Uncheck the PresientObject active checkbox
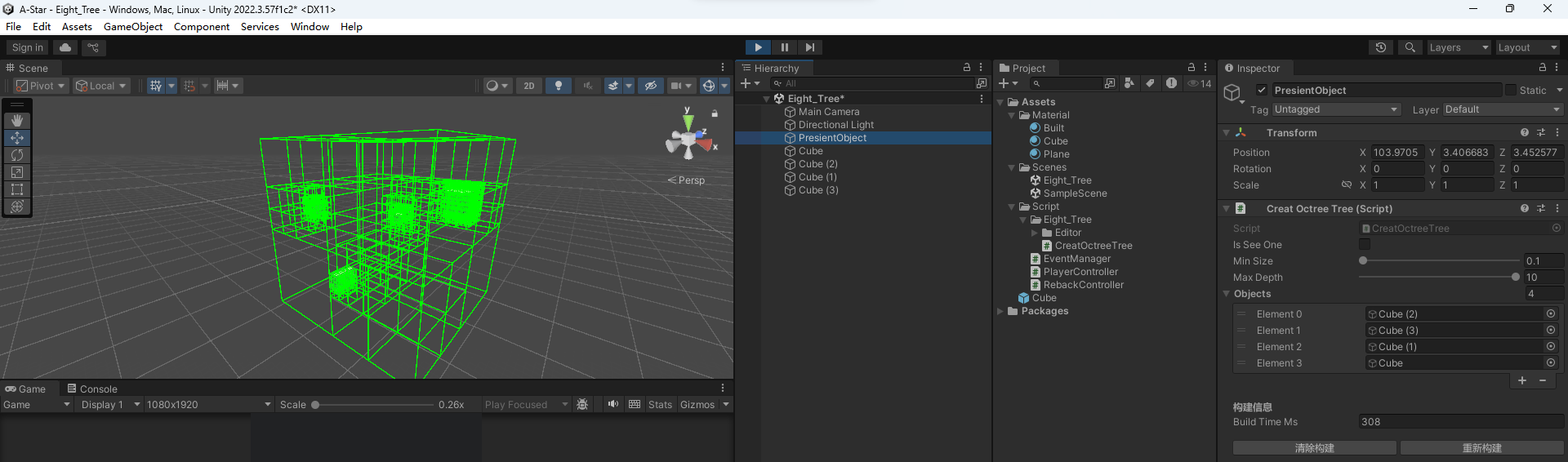The height and width of the screenshot is (462, 1568). click(x=1262, y=91)
